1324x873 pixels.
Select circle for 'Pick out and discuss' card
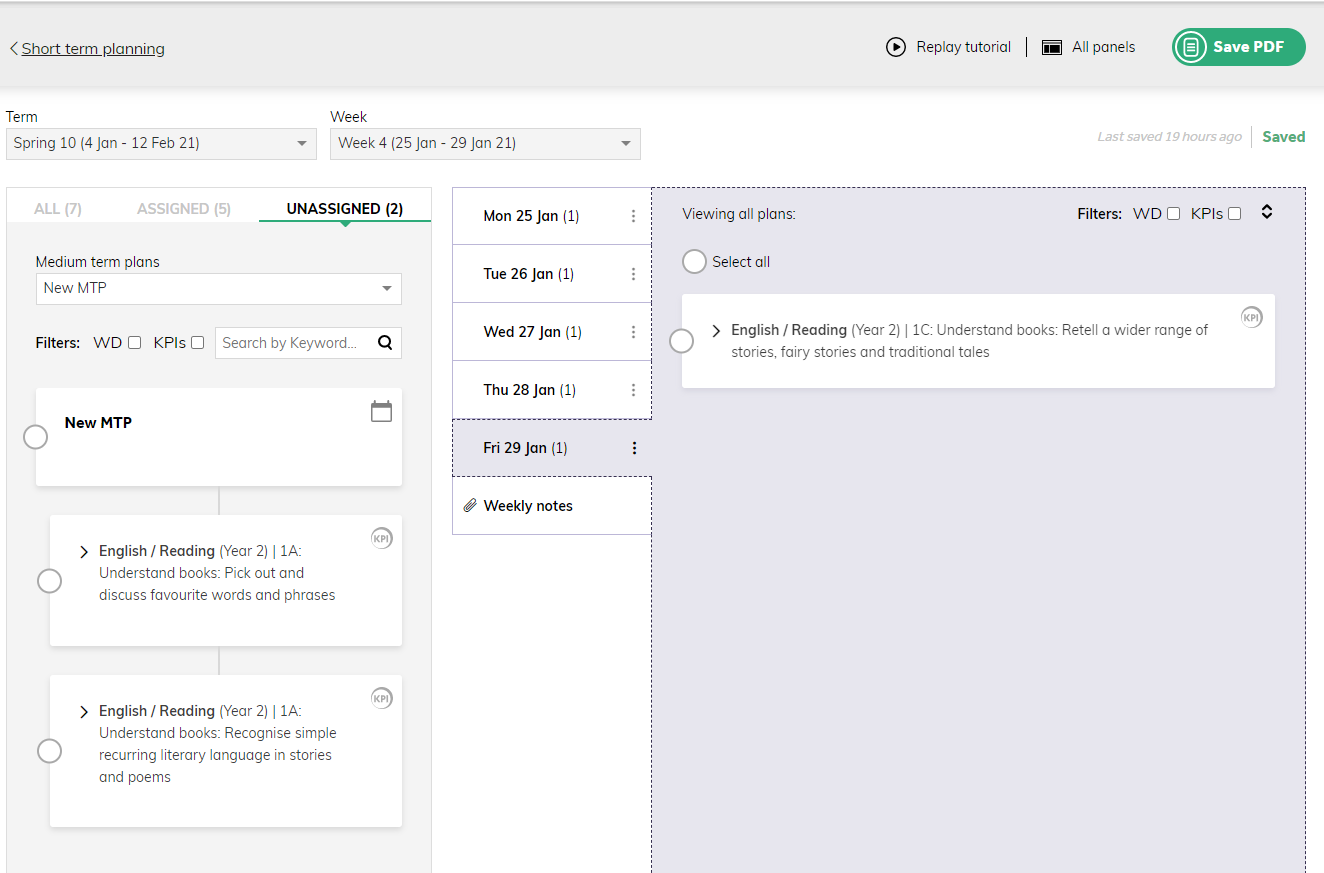(49, 580)
